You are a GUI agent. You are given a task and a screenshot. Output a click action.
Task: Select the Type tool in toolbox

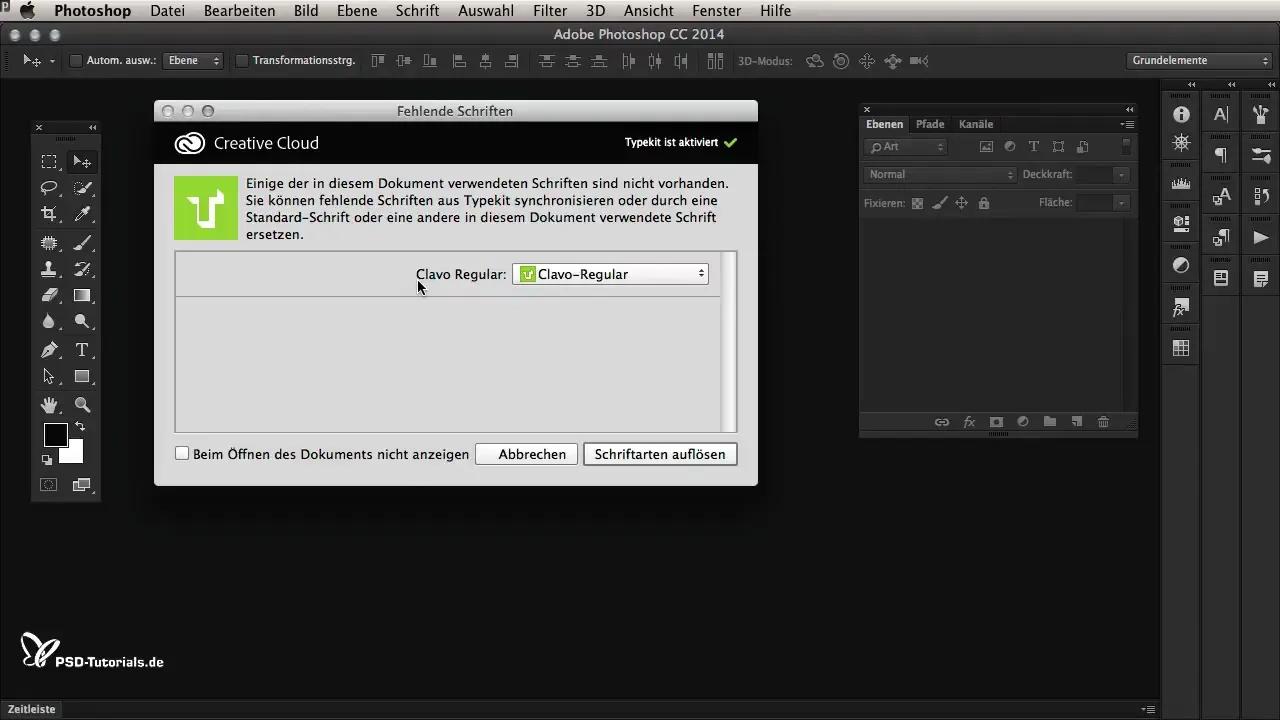click(x=82, y=350)
